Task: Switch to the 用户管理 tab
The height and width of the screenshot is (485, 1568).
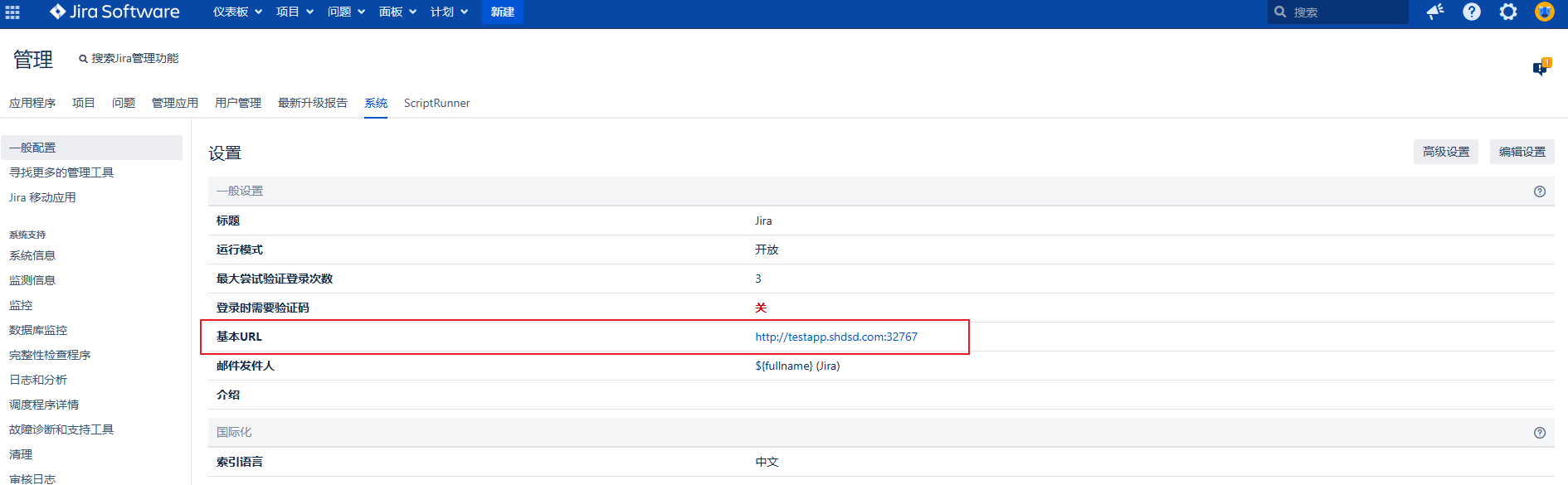Action: [238, 103]
